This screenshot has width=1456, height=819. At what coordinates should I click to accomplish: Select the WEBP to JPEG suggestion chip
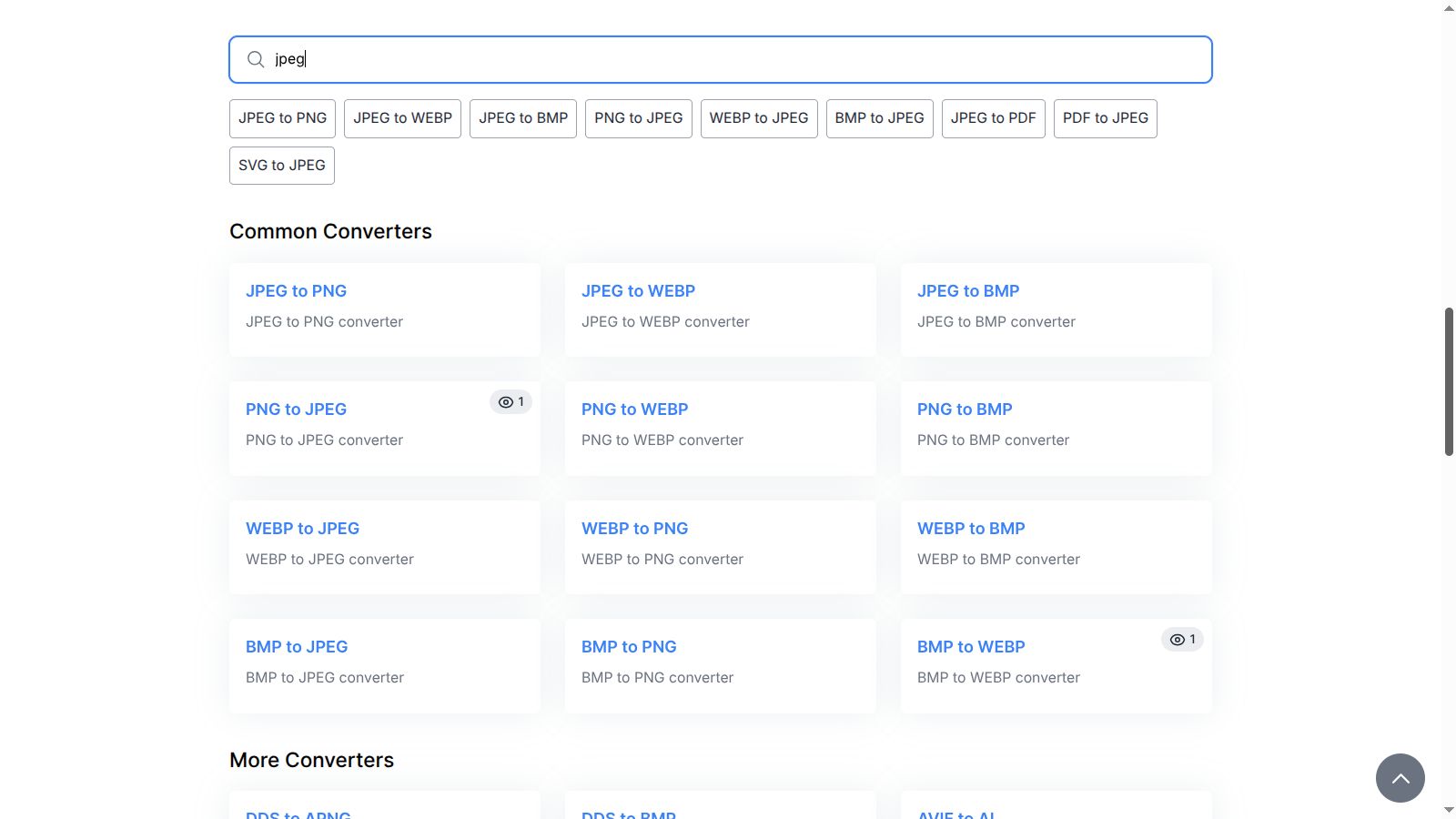[759, 118]
